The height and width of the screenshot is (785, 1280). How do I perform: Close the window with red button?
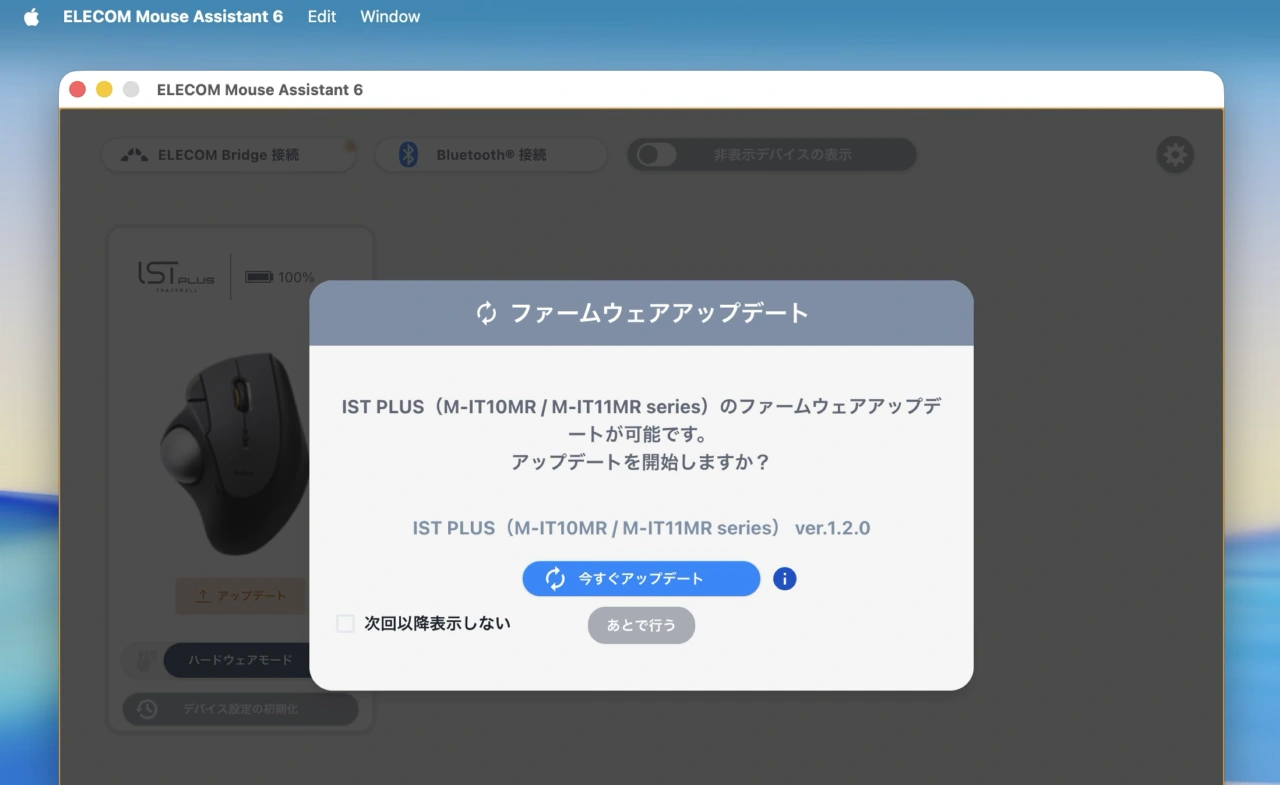pyautogui.click(x=78, y=90)
